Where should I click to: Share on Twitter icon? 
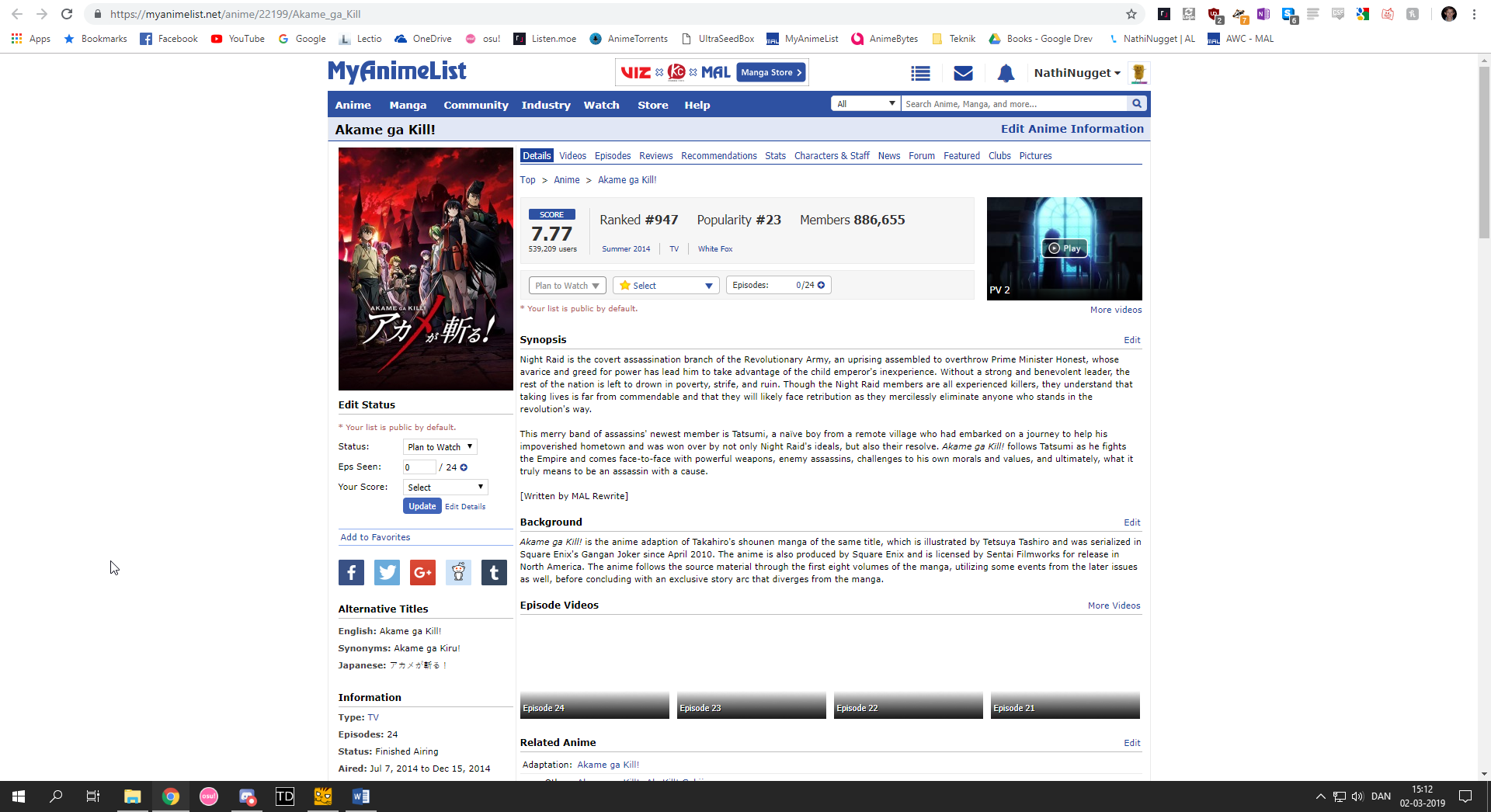pyautogui.click(x=387, y=572)
